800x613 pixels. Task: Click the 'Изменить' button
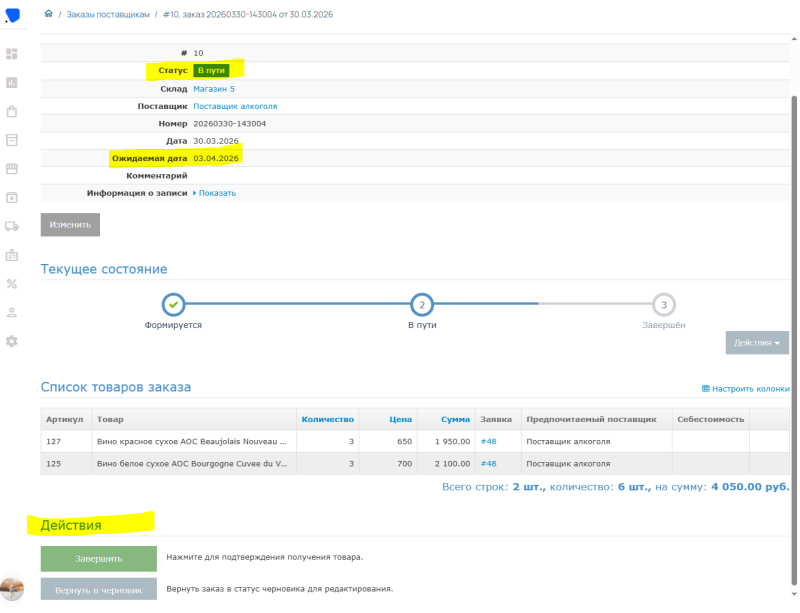(x=70, y=225)
